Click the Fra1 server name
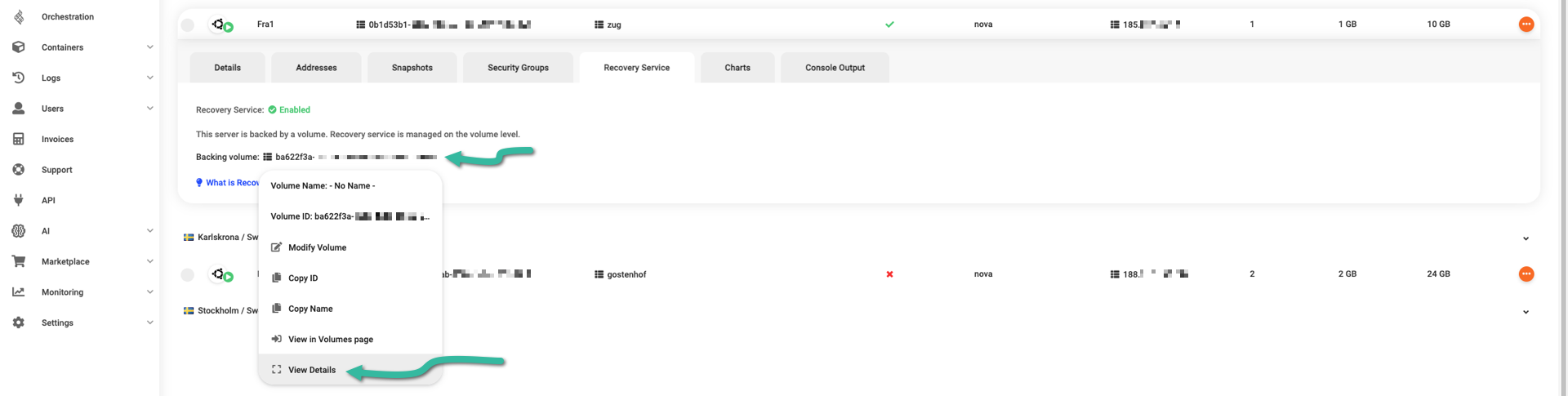This screenshot has height=396, width=1568. [x=265, y=24]
